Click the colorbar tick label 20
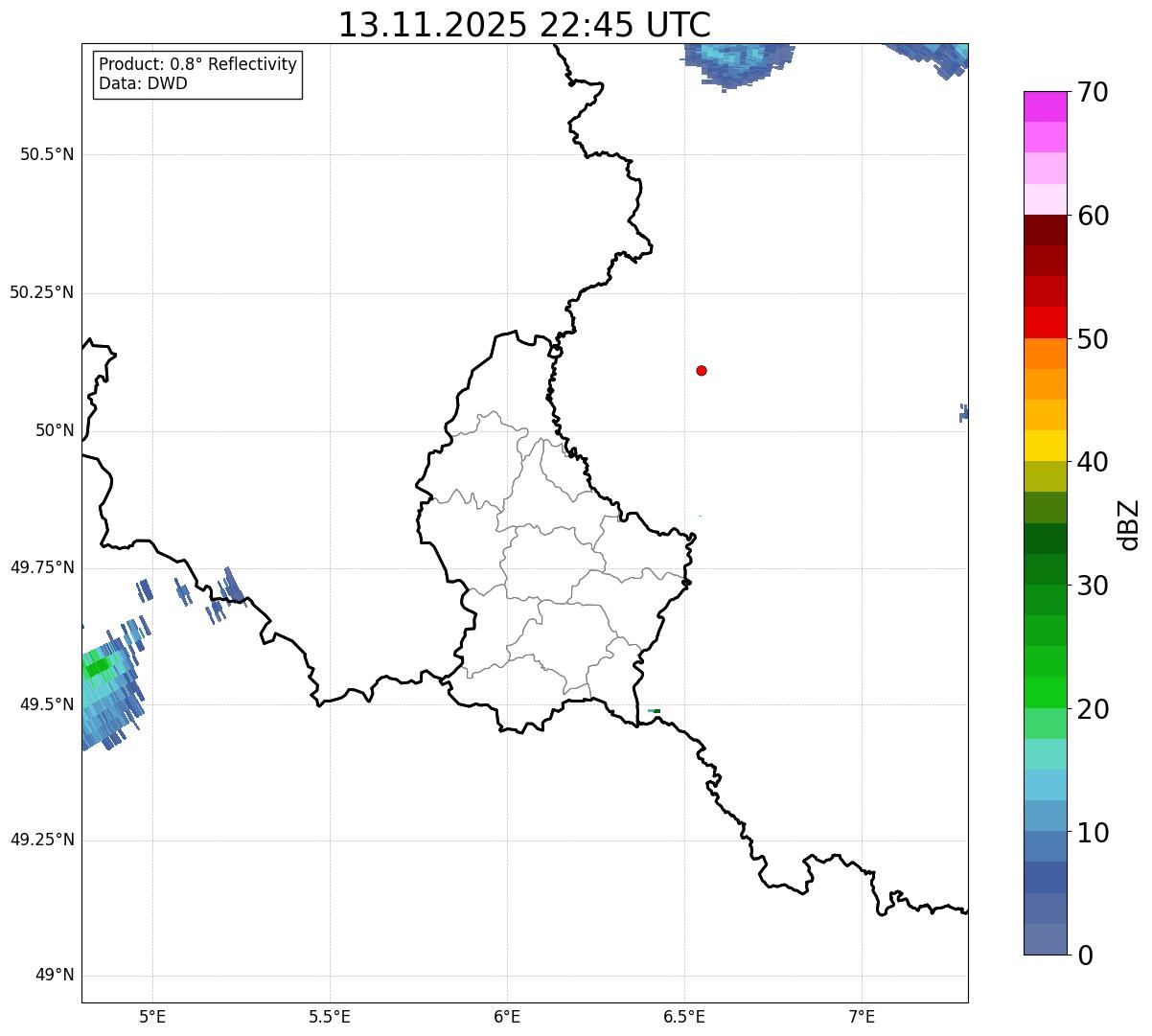Viewport: 1152px width, 1036px height. point(1093,709)
